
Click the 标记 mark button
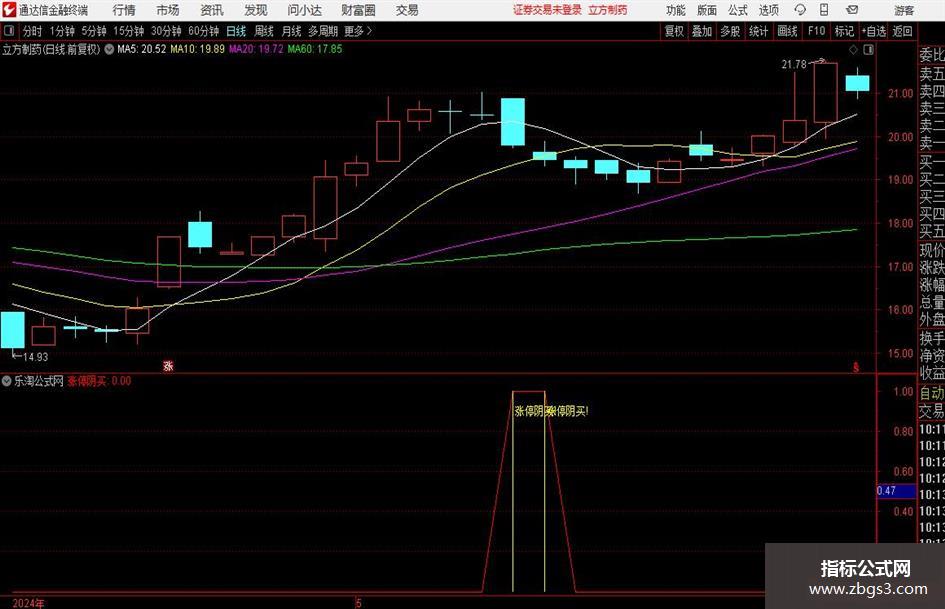click(x=844, y=31)
